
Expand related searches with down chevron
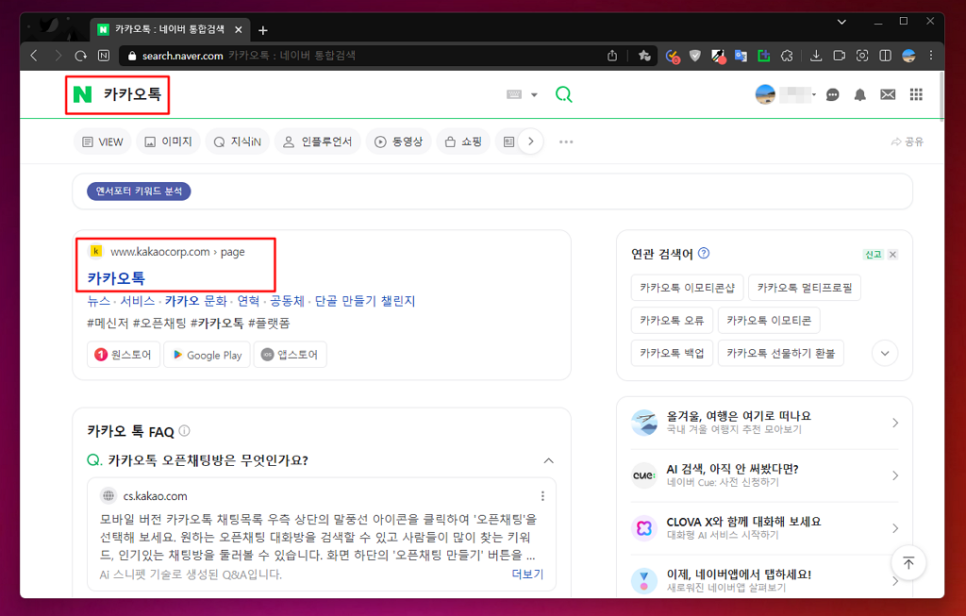[885, 354]
